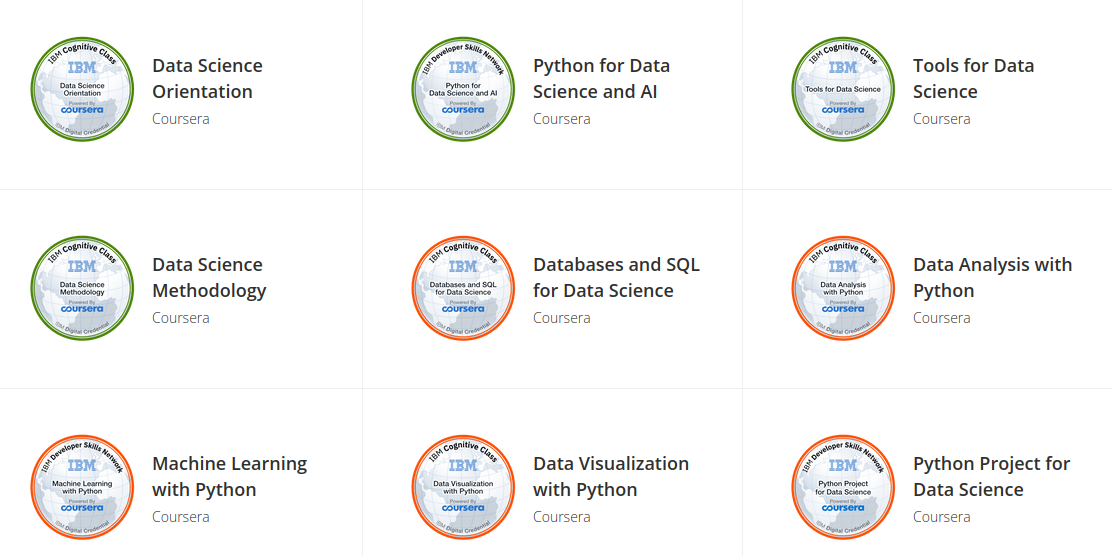Viewport: 1112px width, 556px height.
Task: Click the Data Science Methodology badge icon
Action: 82,288
